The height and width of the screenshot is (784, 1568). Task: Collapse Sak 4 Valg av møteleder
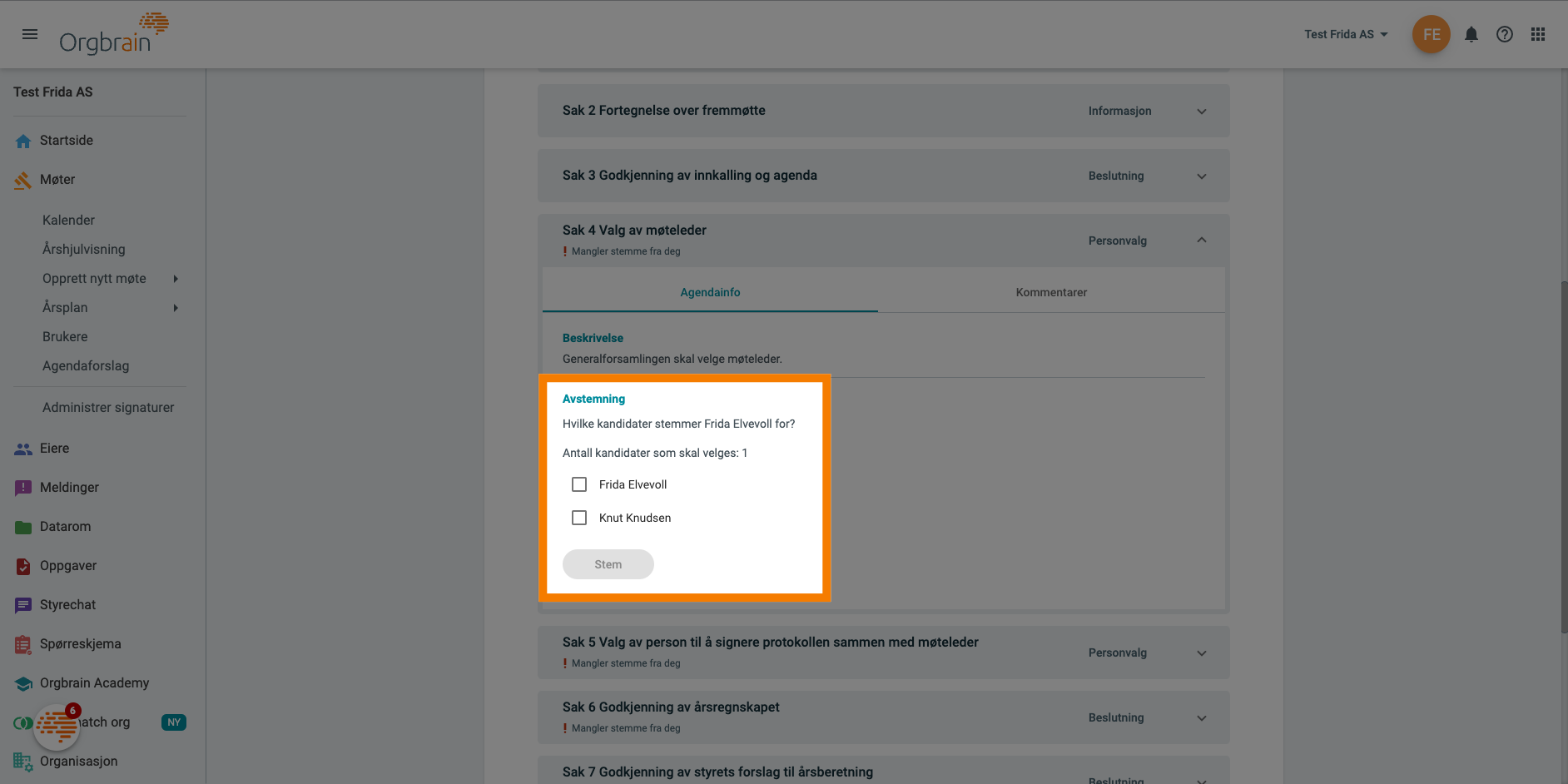(x=1201, y=240)
